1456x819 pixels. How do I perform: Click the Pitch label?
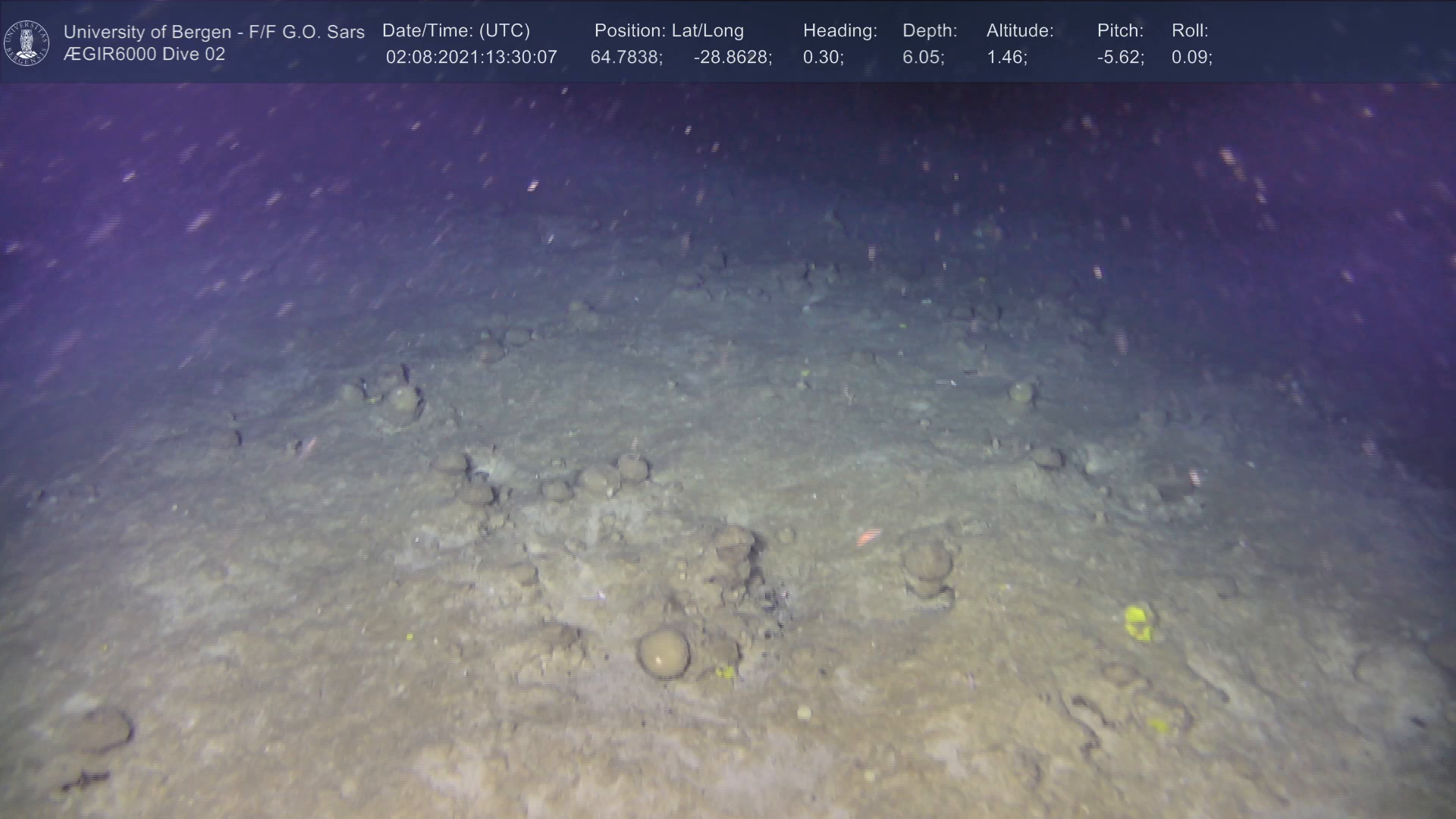tap(1119, 31)
